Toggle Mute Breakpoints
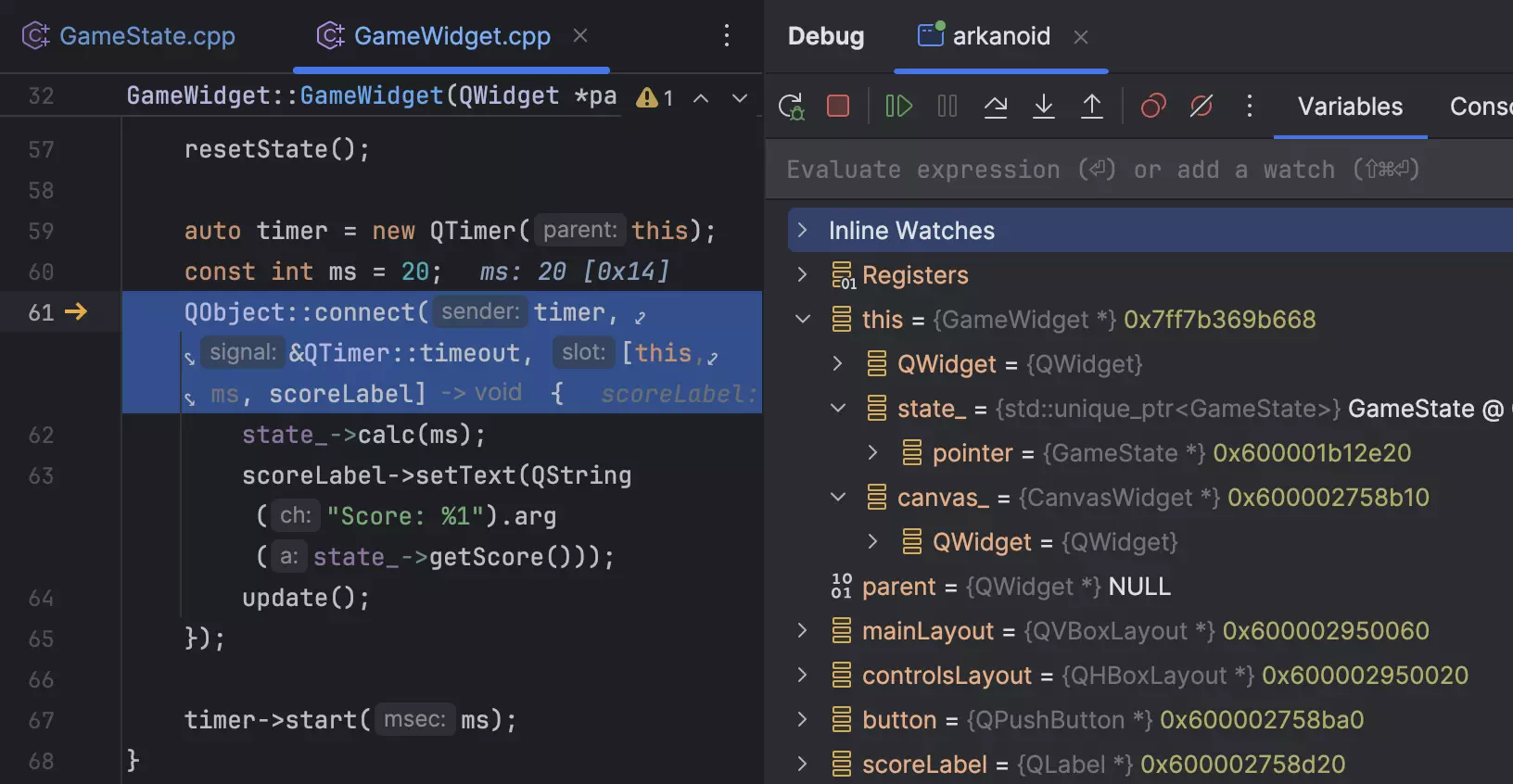This screenshot has width=1513, height=784. pos(1201,107)
